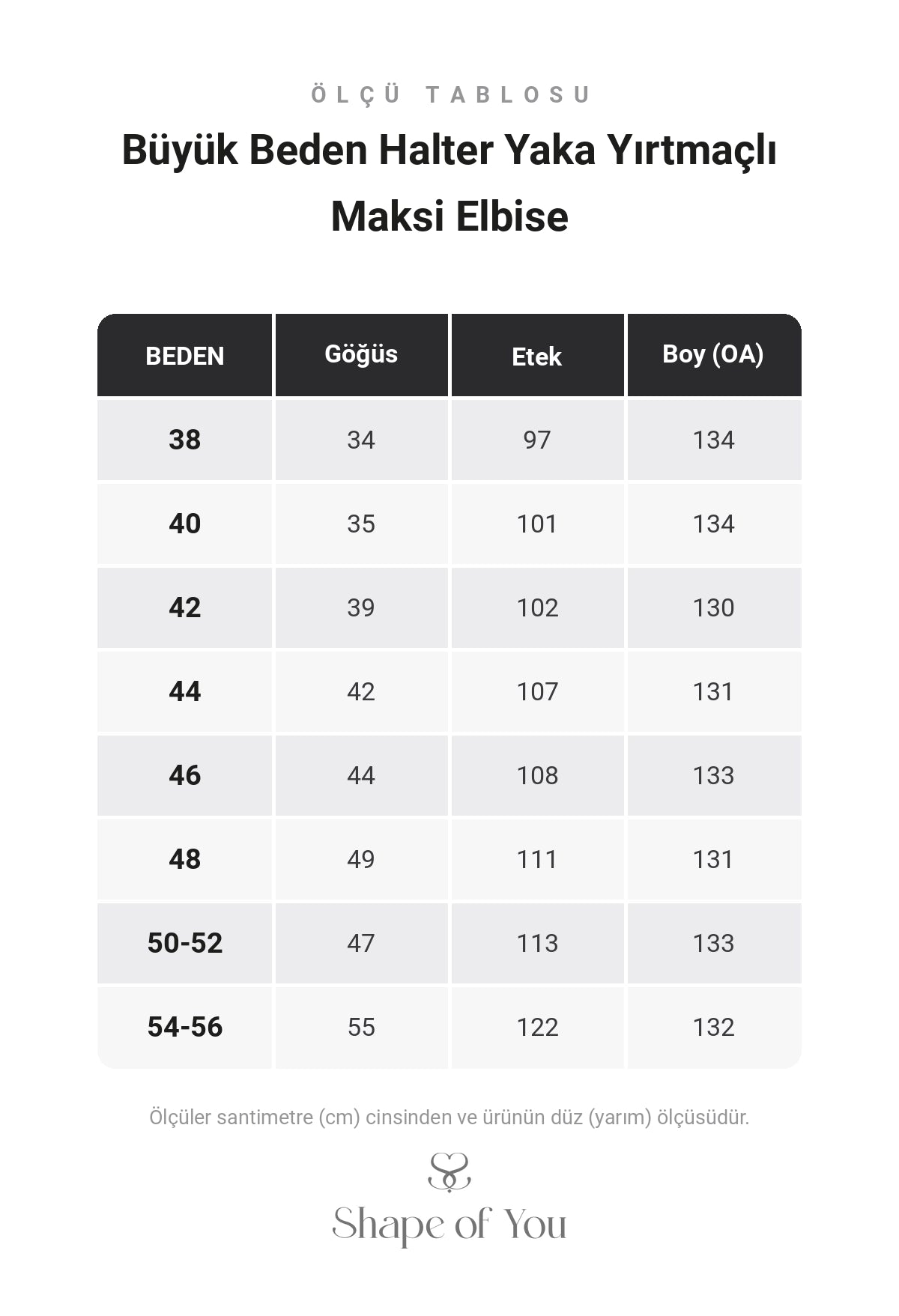899x1316 pixels.
Task: Click the Shape of You heart logo icon
Action: click(x=449, y=1171)
